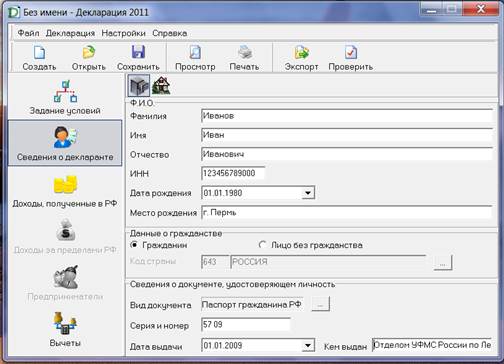
Task: Open the Справка menu
Action: point(169,33)
